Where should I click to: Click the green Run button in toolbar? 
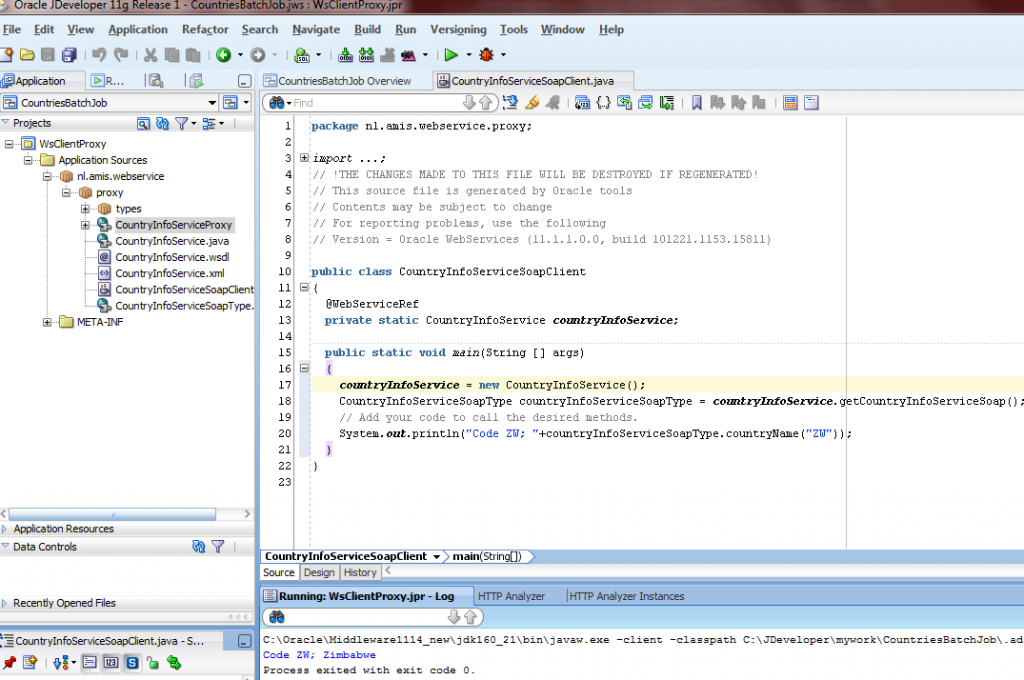click(451, 55)
